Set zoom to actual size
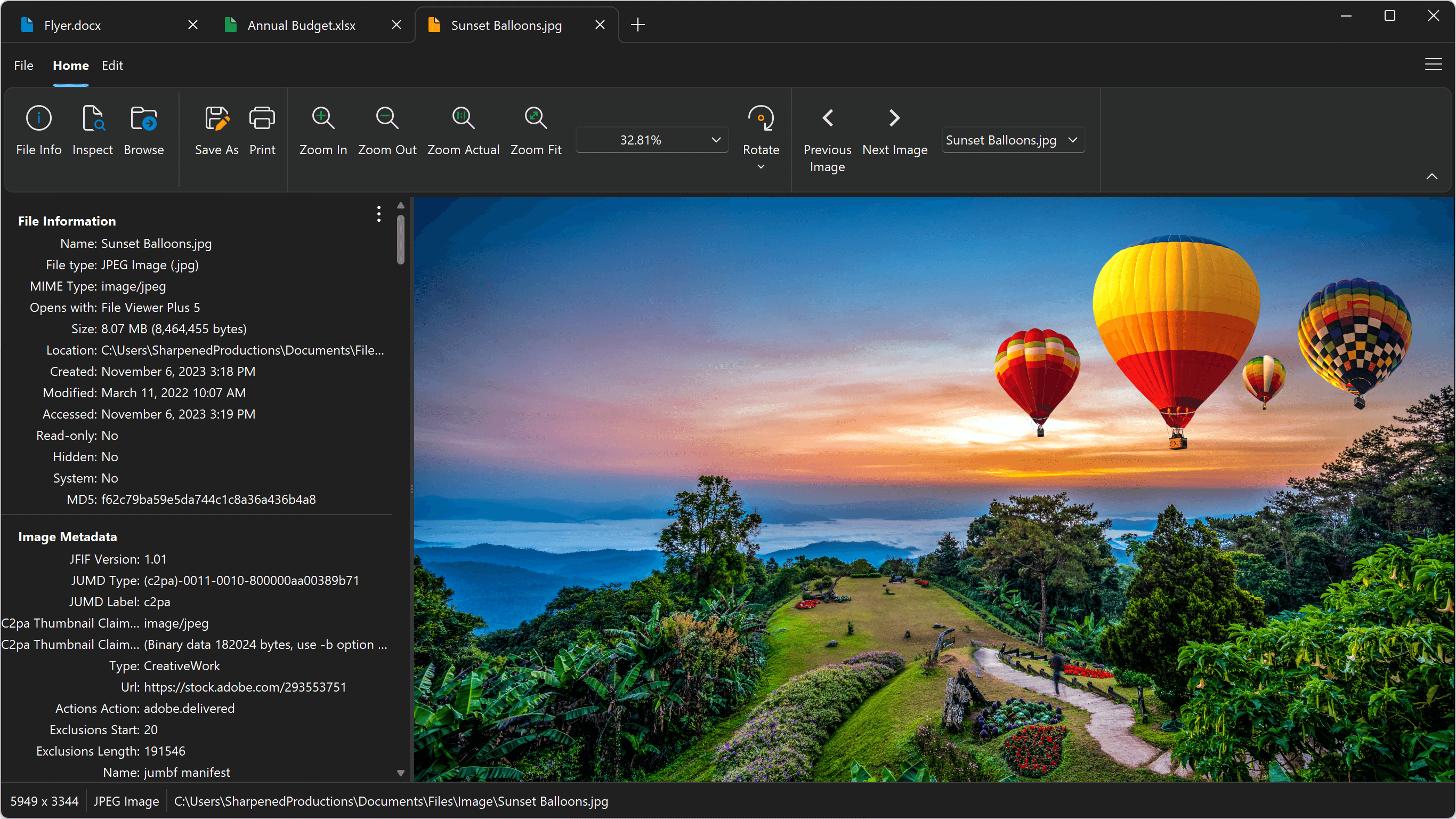 pos(463,129)
